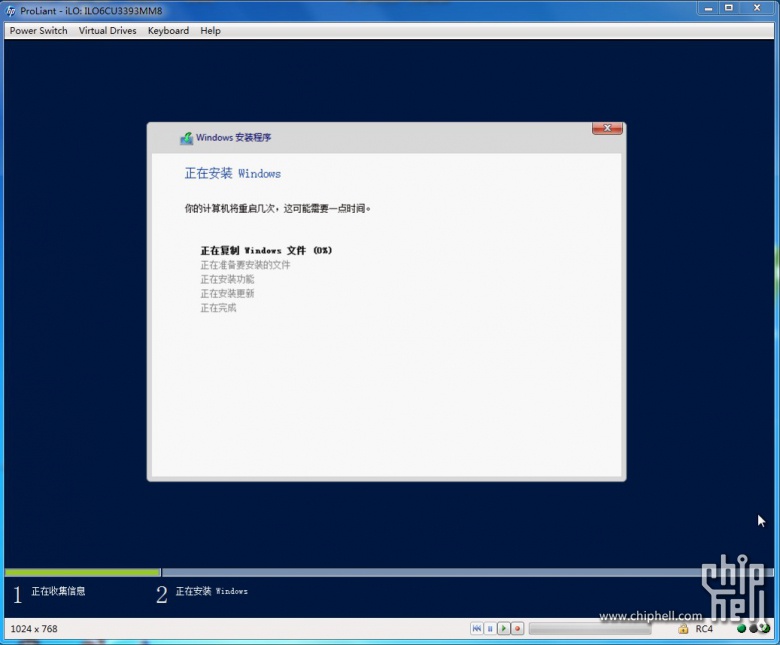780x645 pixels.
Task: Click the 正在完成 step
Action: click(218, 308)
